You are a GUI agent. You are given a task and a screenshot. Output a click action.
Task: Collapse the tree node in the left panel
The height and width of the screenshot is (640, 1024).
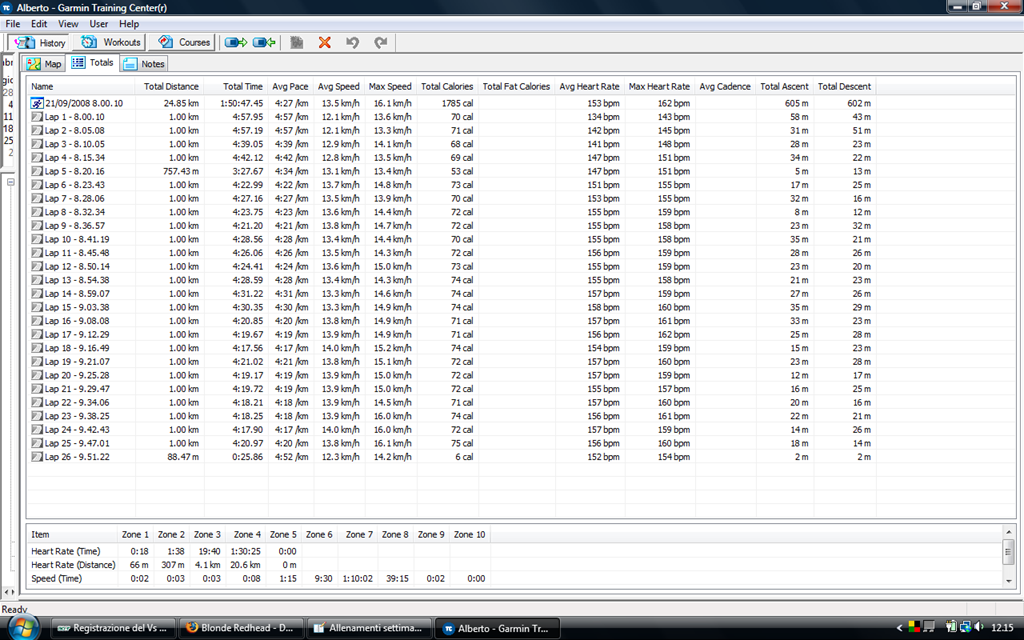(x=10, y=182)
